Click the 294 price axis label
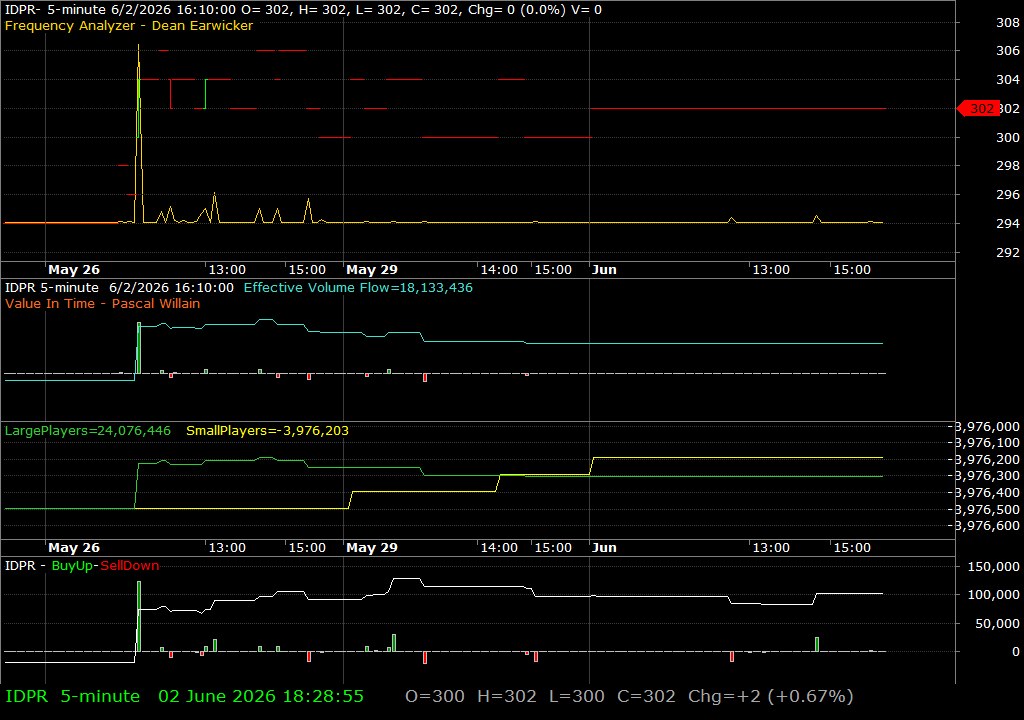 coord(1008,223)
